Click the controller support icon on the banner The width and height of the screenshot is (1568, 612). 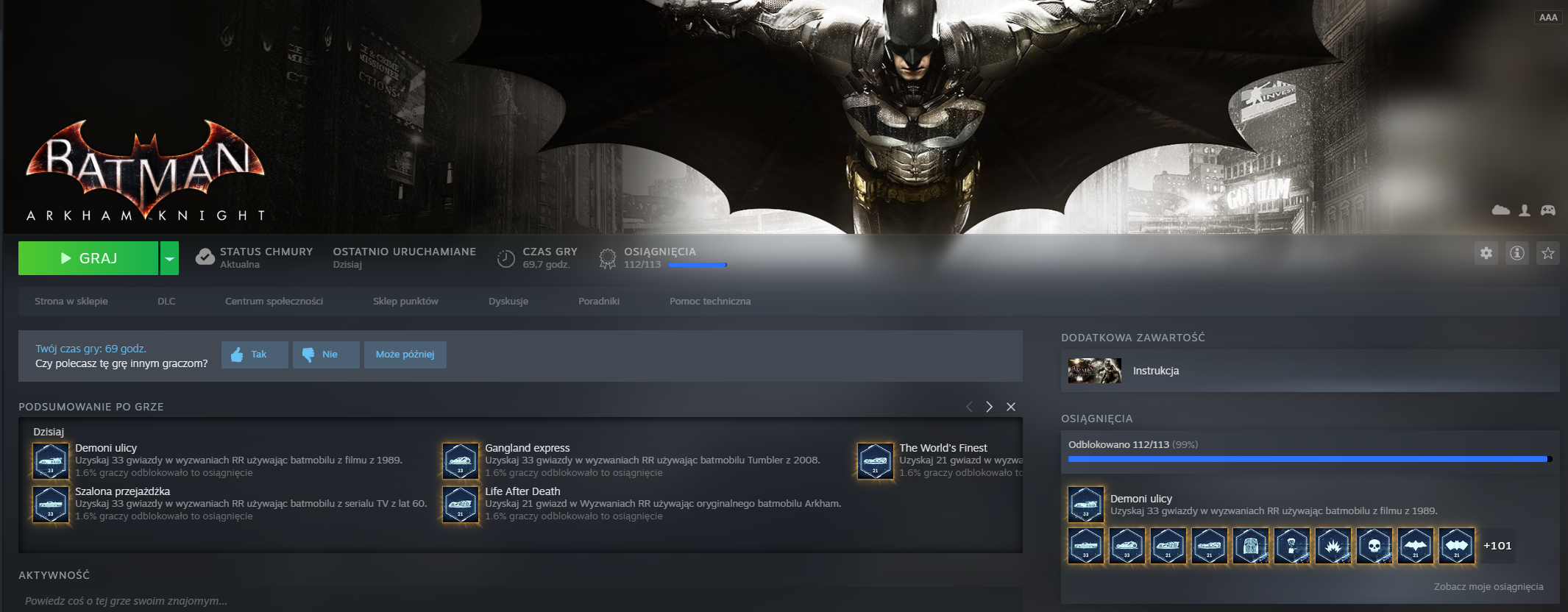pyautogui.click(x=1548, y=210)
